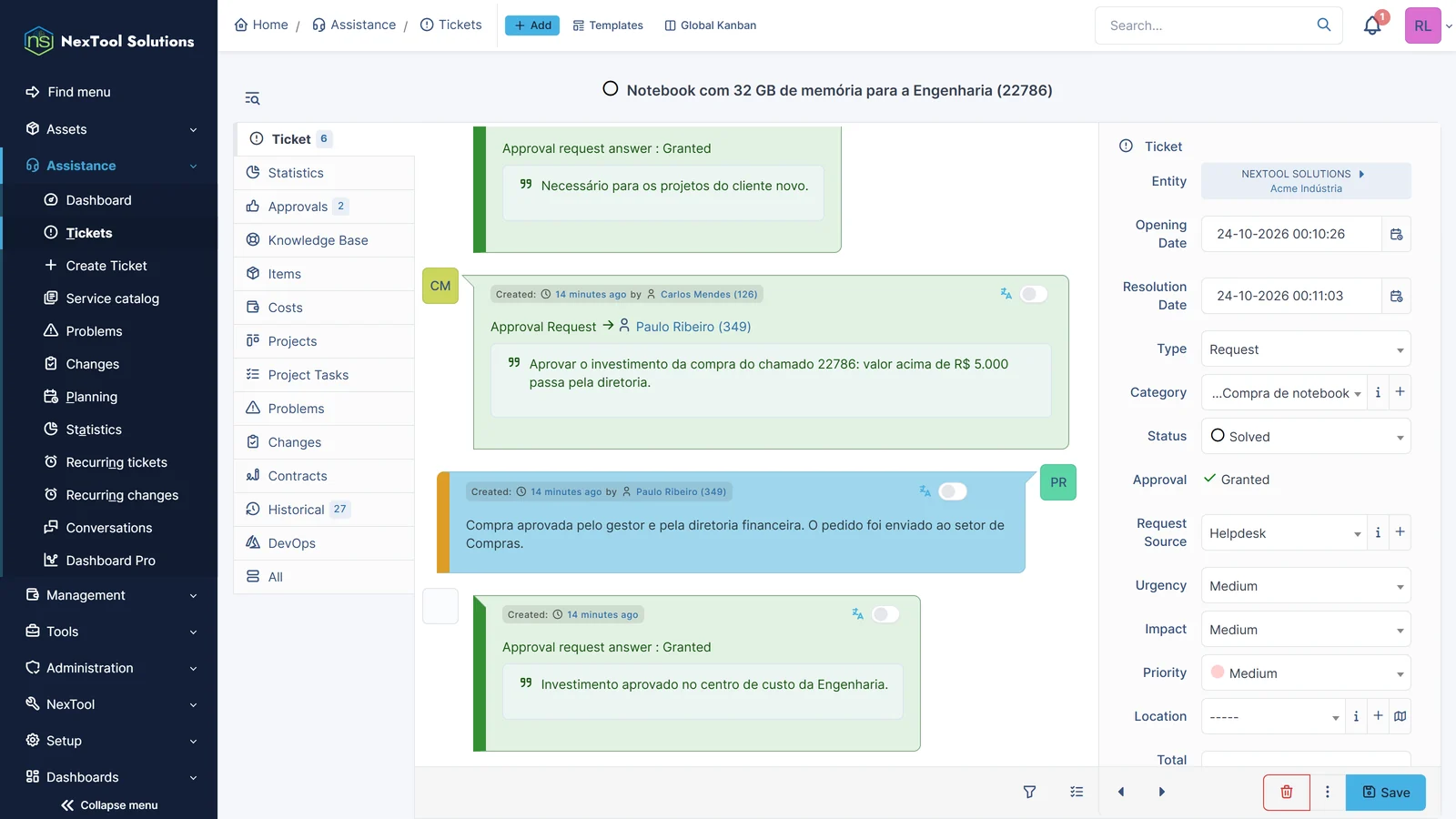
Task: Click translate icon on Carlos Mendes message
Action: [1006, 294]
